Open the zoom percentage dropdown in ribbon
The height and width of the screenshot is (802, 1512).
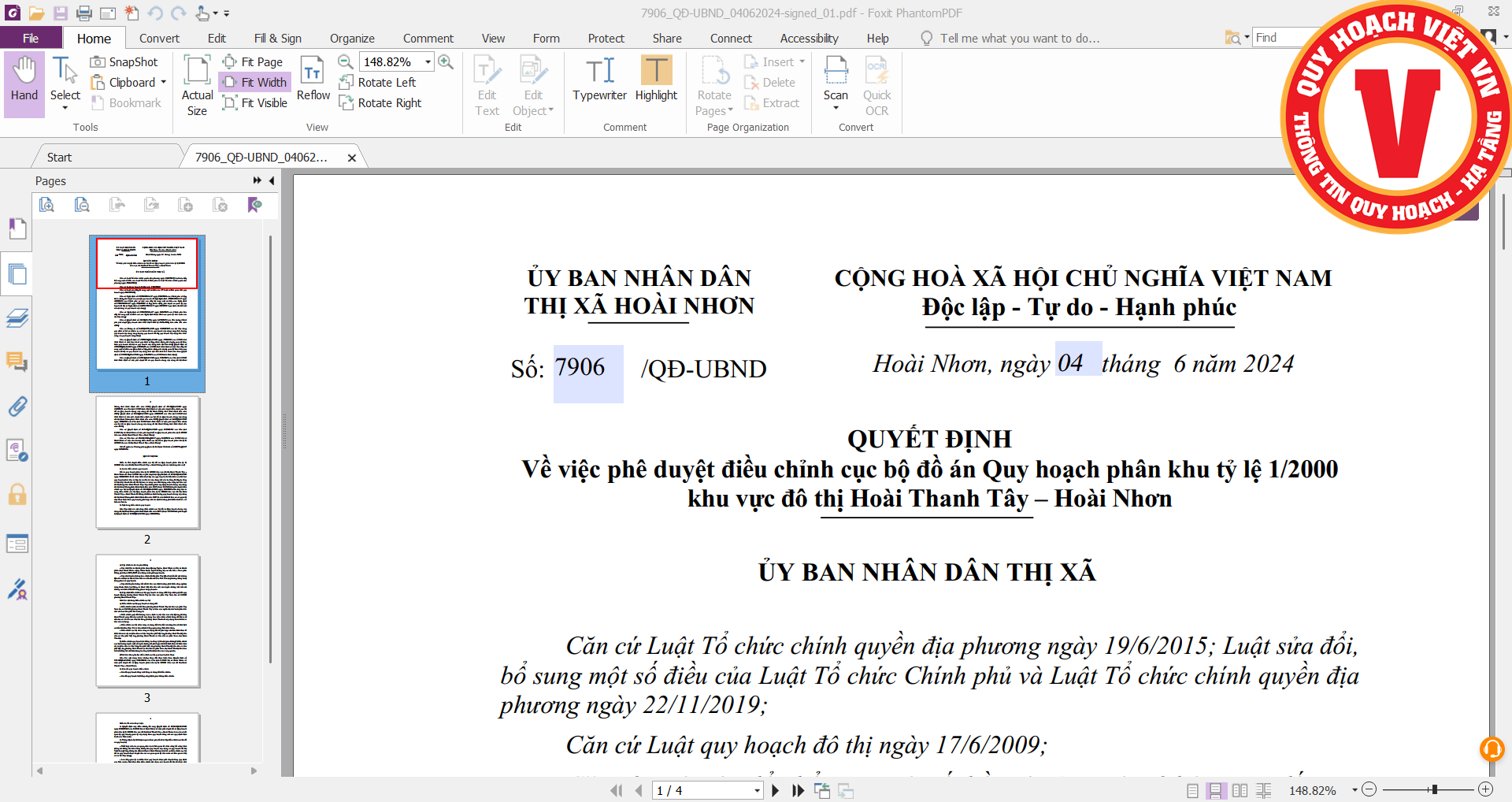[428, 61]
